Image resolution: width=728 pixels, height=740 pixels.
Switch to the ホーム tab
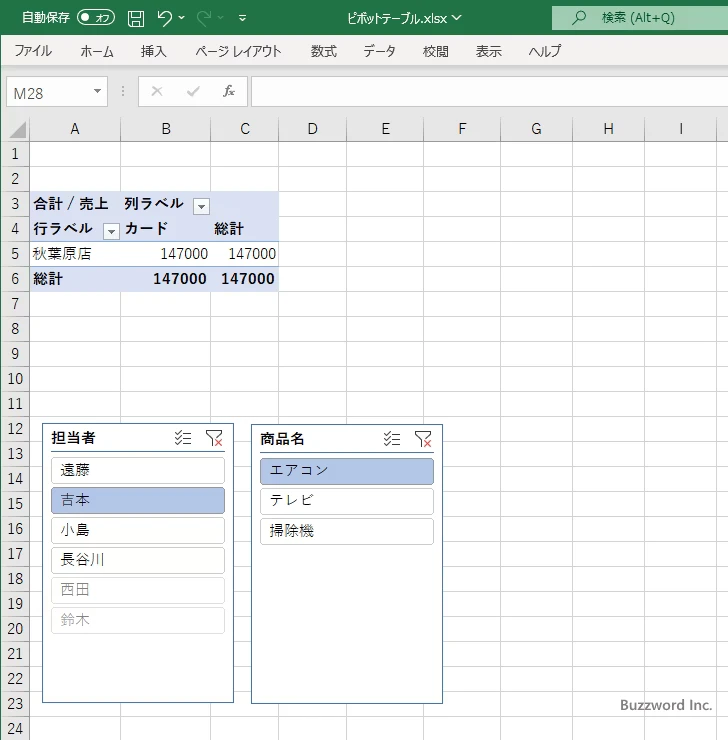click(97, 51)
